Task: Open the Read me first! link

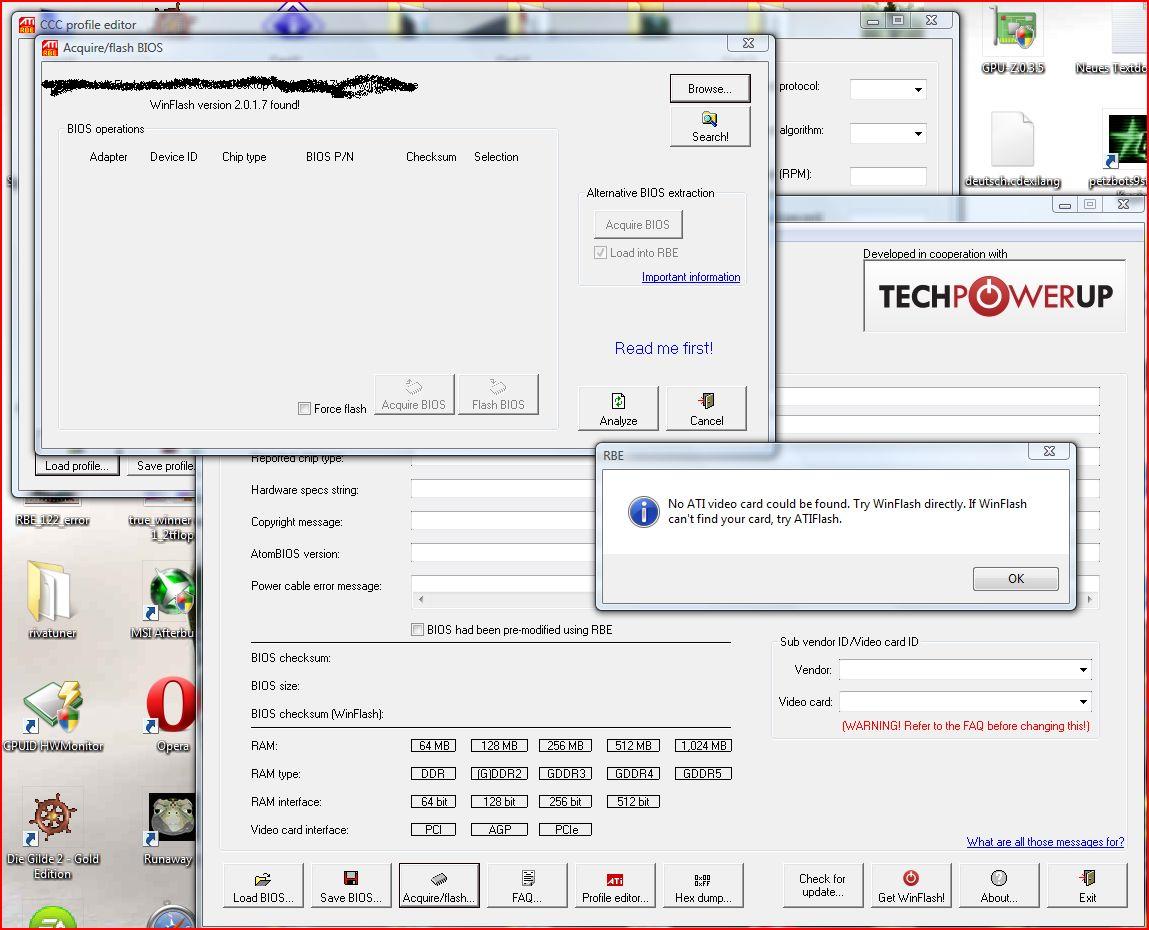Action: pos(663,348)
